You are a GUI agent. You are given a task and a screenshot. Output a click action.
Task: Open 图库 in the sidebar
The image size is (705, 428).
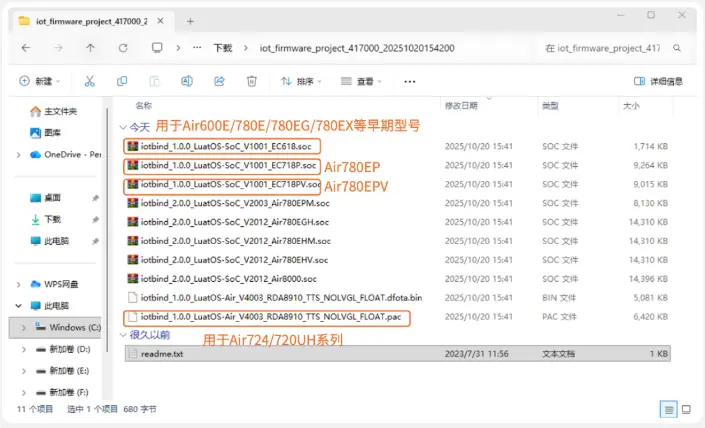tap(45, 133)
